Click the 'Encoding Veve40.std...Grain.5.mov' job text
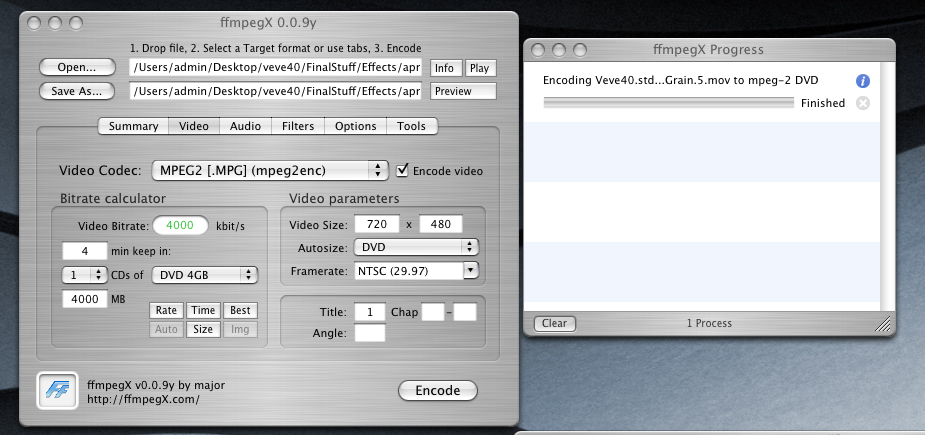Image resolution: width=925 pixels, height=435 pixels. point(681,80)
